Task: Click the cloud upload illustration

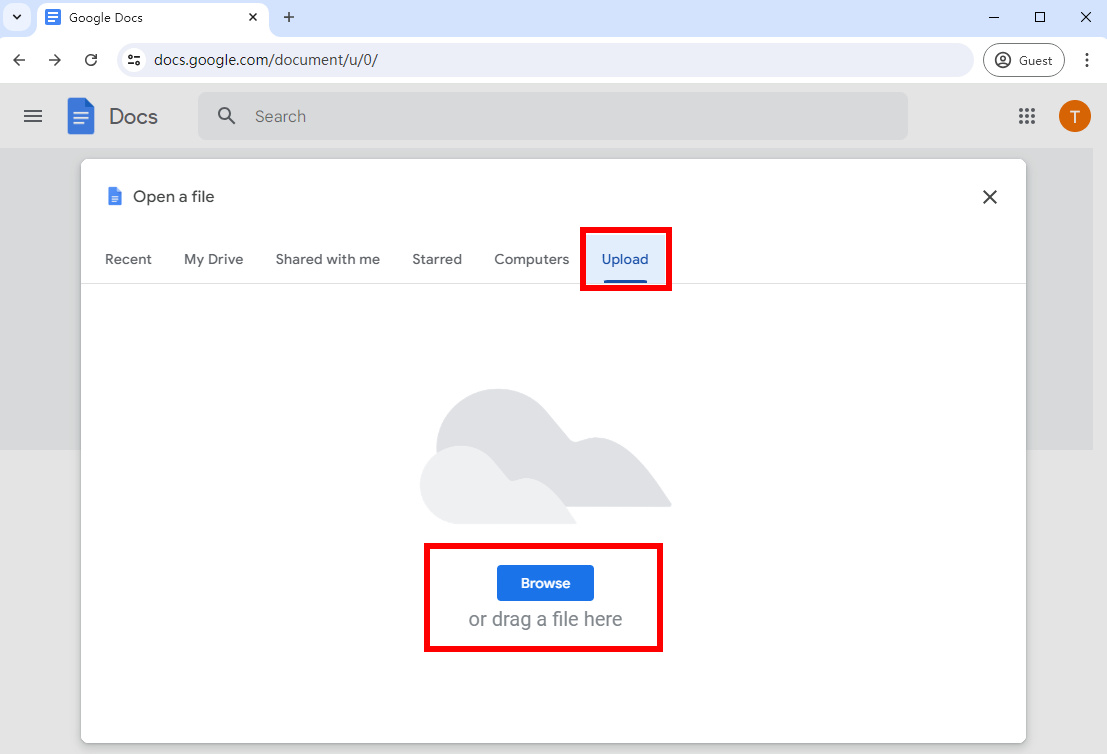Action: click(x=546, y=456)
